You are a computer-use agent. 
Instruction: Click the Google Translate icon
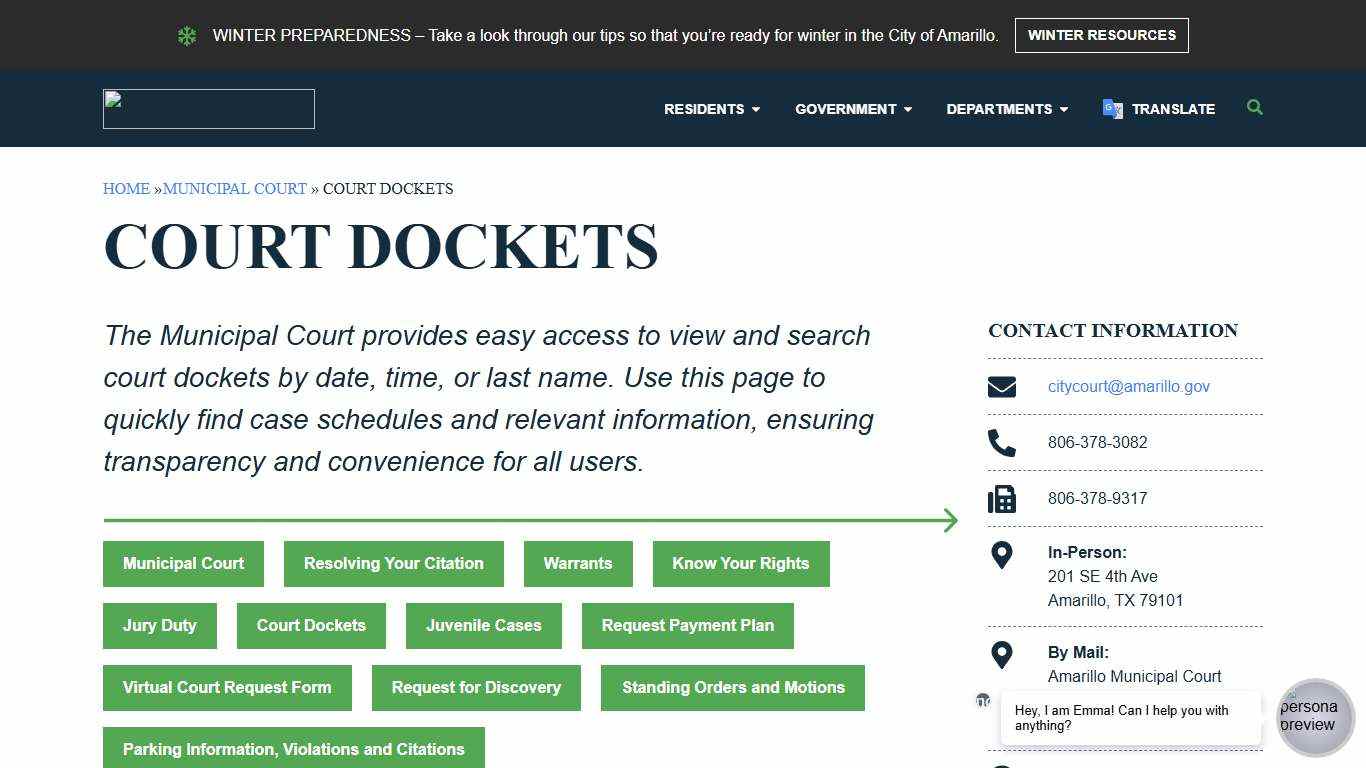pyautogui.click(x=1111, y=109)
